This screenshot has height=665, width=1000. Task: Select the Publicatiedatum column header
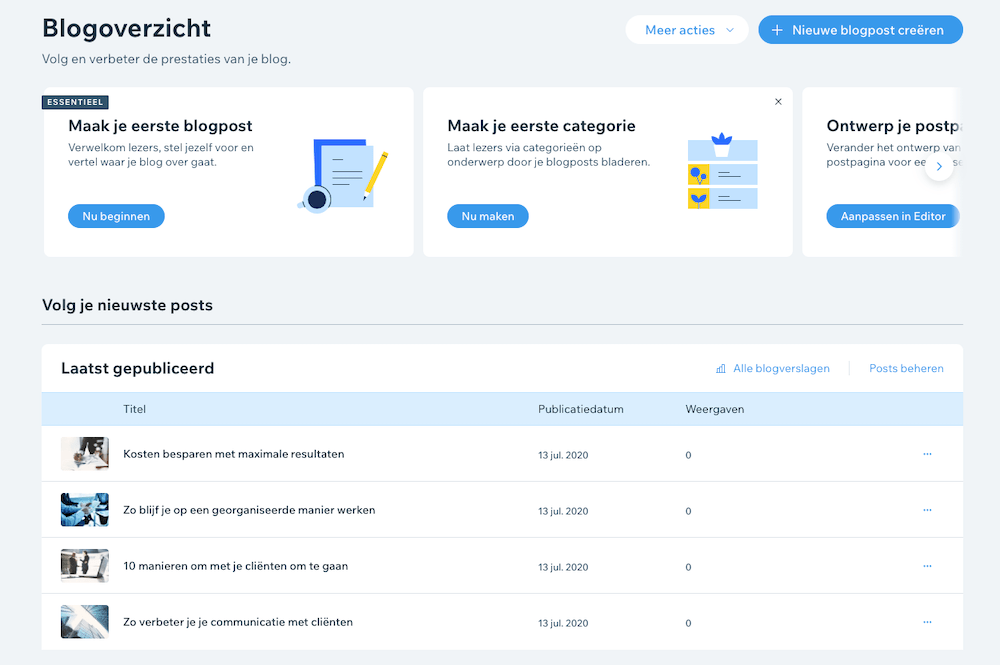[580, 408]
